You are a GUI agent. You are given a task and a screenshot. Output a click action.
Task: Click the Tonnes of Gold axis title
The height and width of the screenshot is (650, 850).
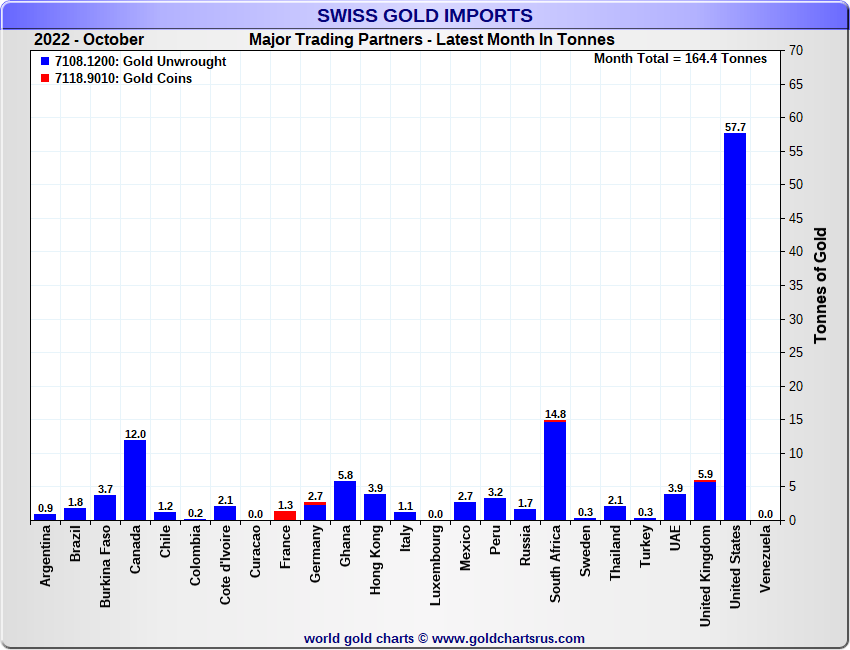820,285
